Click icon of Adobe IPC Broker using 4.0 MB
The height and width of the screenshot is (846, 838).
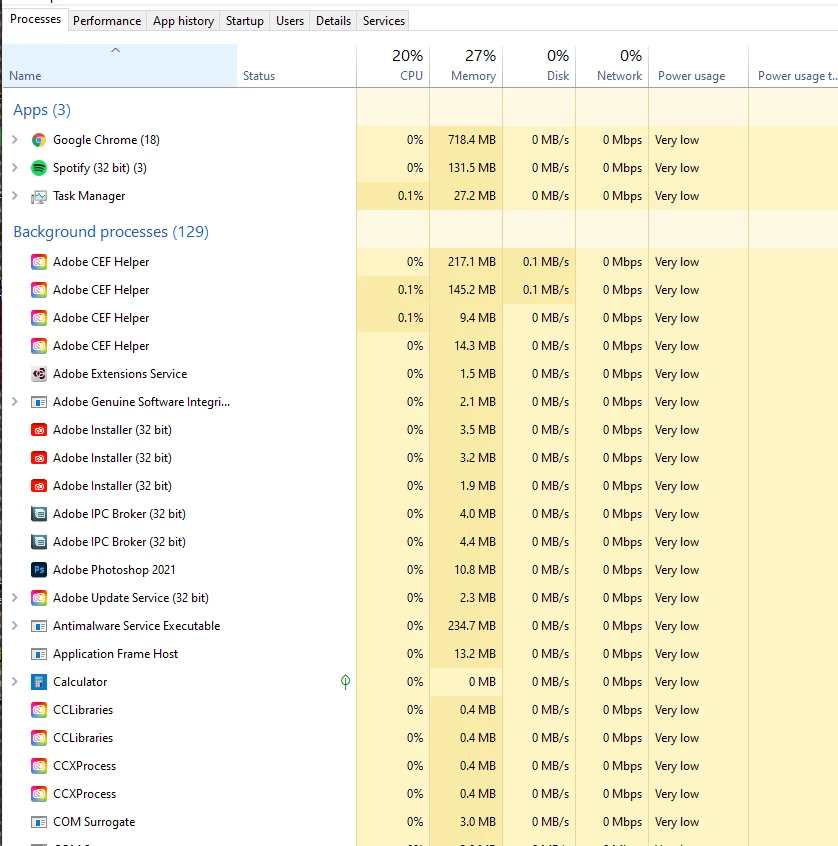coord(39,514)
